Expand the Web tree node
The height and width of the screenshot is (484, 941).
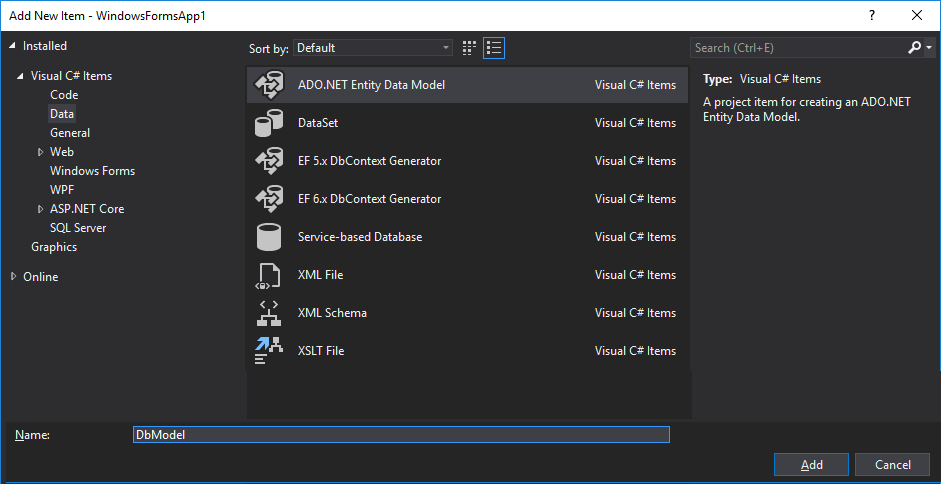(x=40, y=152)
